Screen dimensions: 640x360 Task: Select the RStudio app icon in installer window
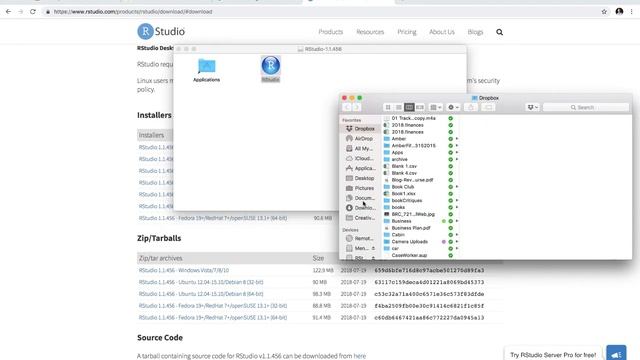point(271,65)
